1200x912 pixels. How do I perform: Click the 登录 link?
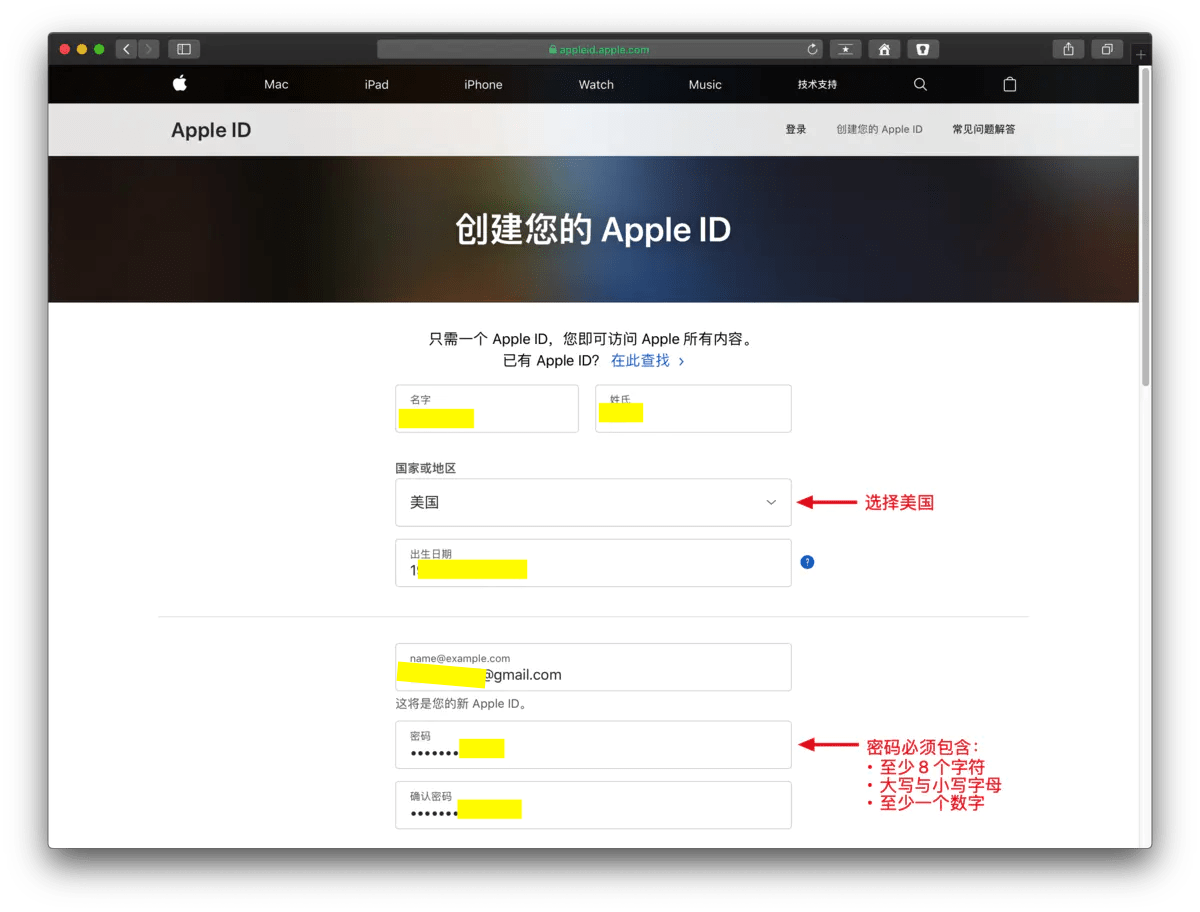tap(795, 129)
